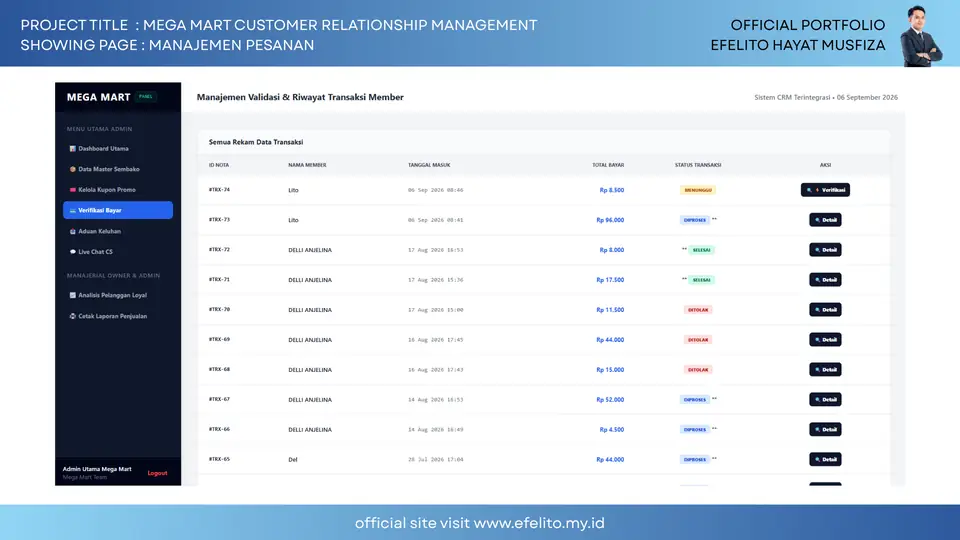The height and width of the screenshot is (540, 960).
Task: Click Verifikasi Bayar menu icon
Action: [72, 211]
